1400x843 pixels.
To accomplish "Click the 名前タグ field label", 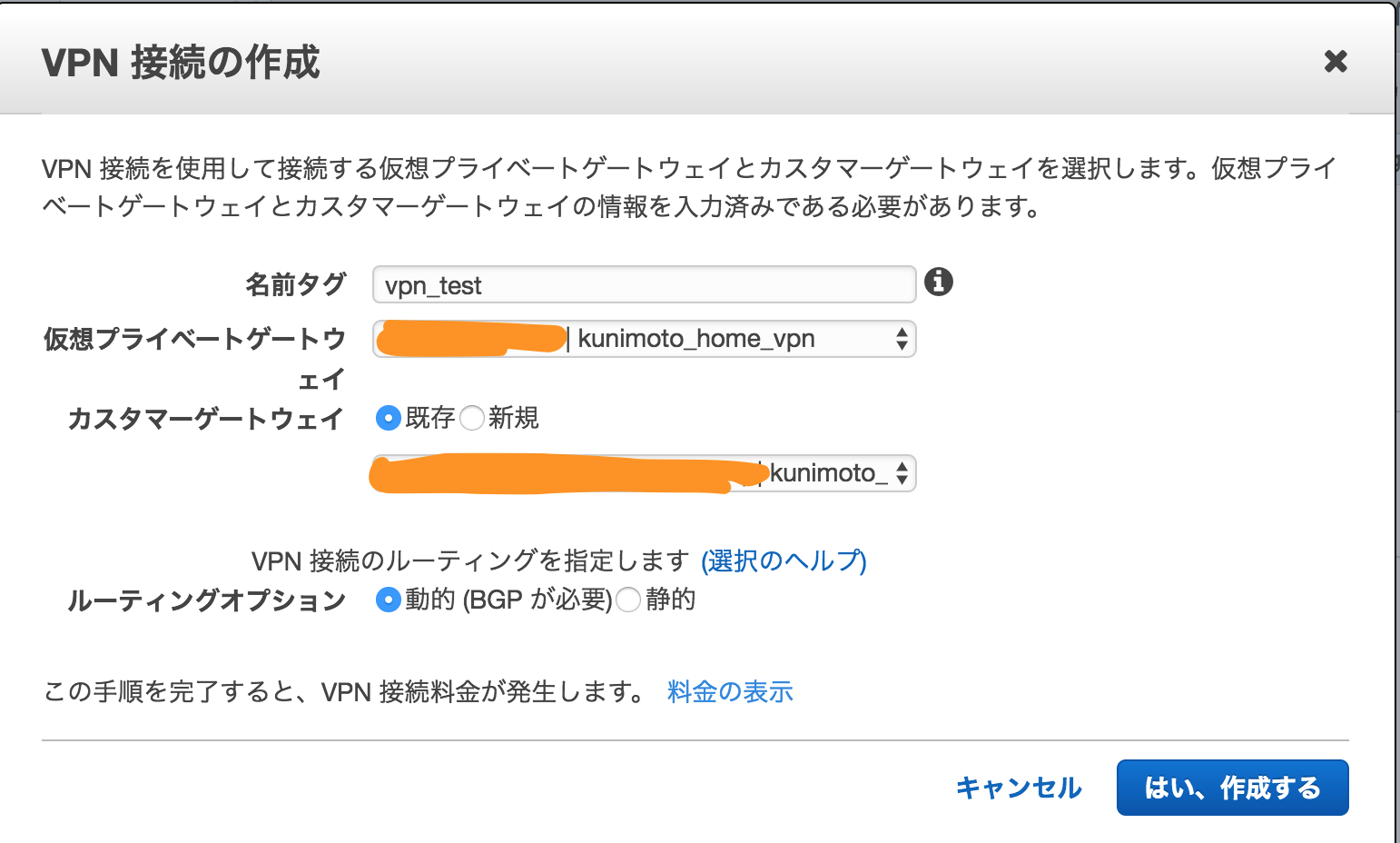I will [296, 284].
